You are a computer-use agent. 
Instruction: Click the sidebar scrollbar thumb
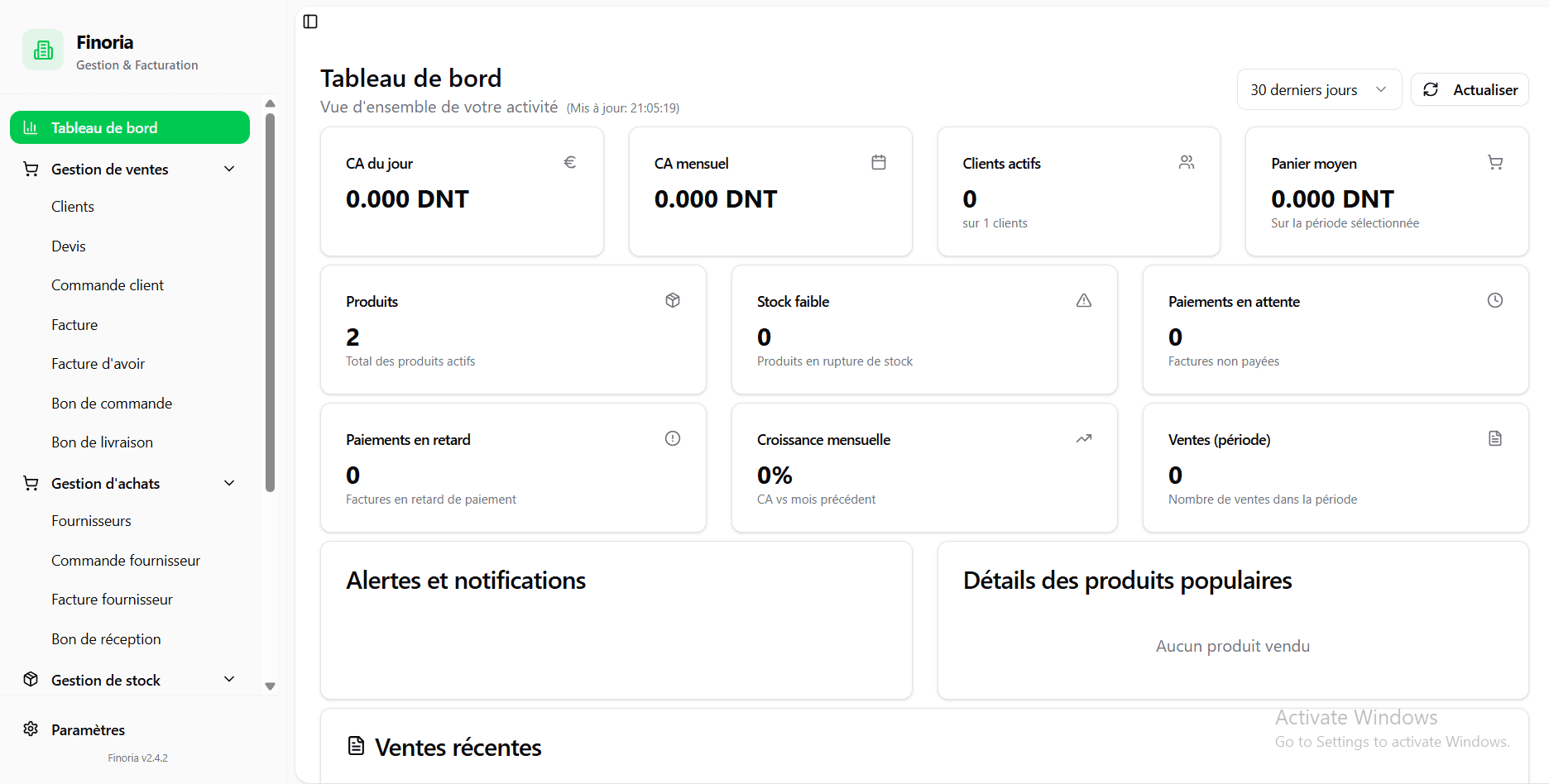pos(270,302)
